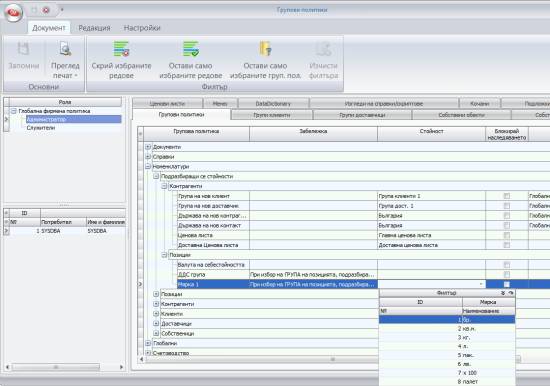The image size is (550, 386).
Task: Click Скрий избраните редове filter icon
Action: (121, 49)
